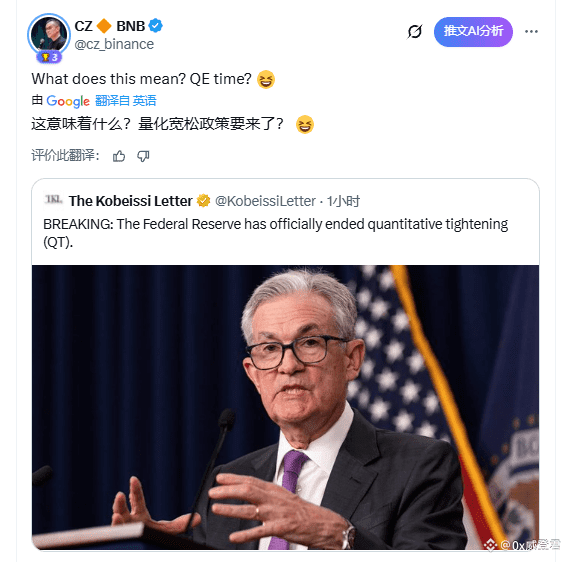Screen dimensions: 569x562
Task: Click the Grok circle-slash icon
Action: [414, 32]
